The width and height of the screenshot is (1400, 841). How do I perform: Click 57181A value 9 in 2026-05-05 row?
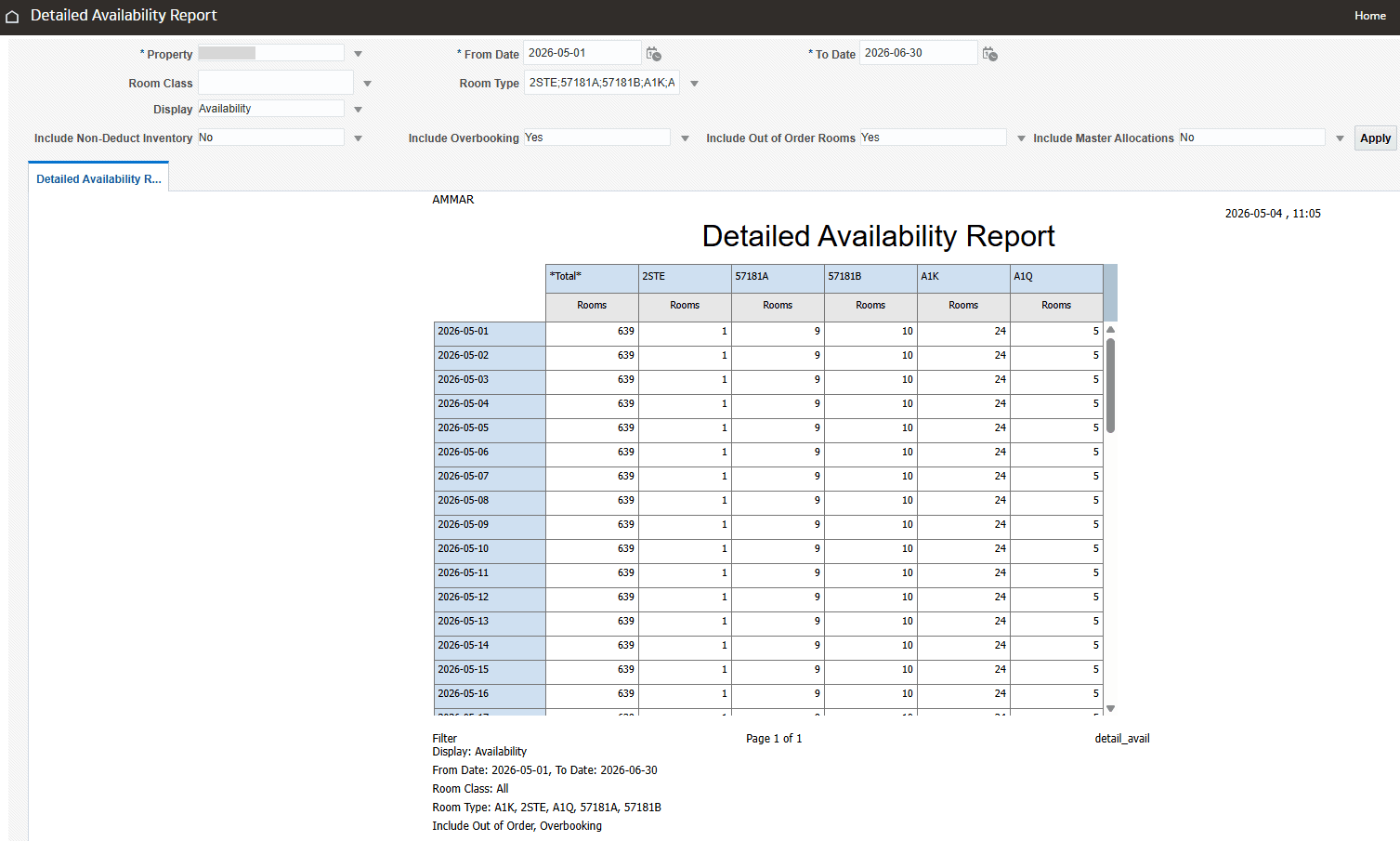point(817,428)
